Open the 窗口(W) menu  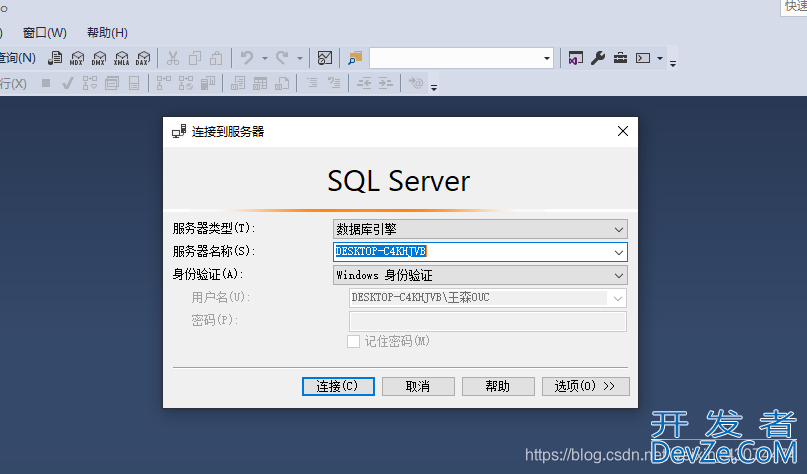(x=45, y=32)
